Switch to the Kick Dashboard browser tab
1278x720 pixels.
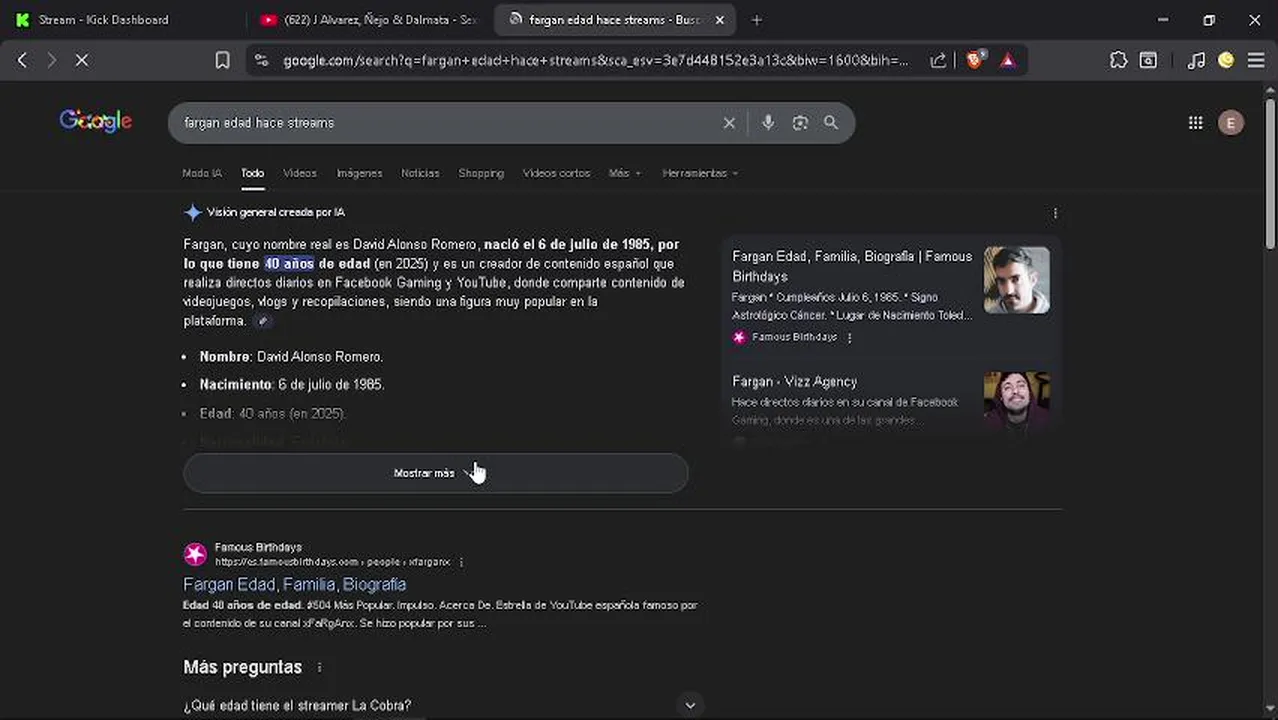[x=104, y=20]
